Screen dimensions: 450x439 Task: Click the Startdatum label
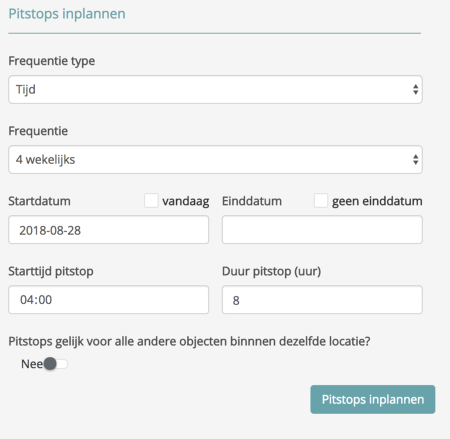coord(39,201)
